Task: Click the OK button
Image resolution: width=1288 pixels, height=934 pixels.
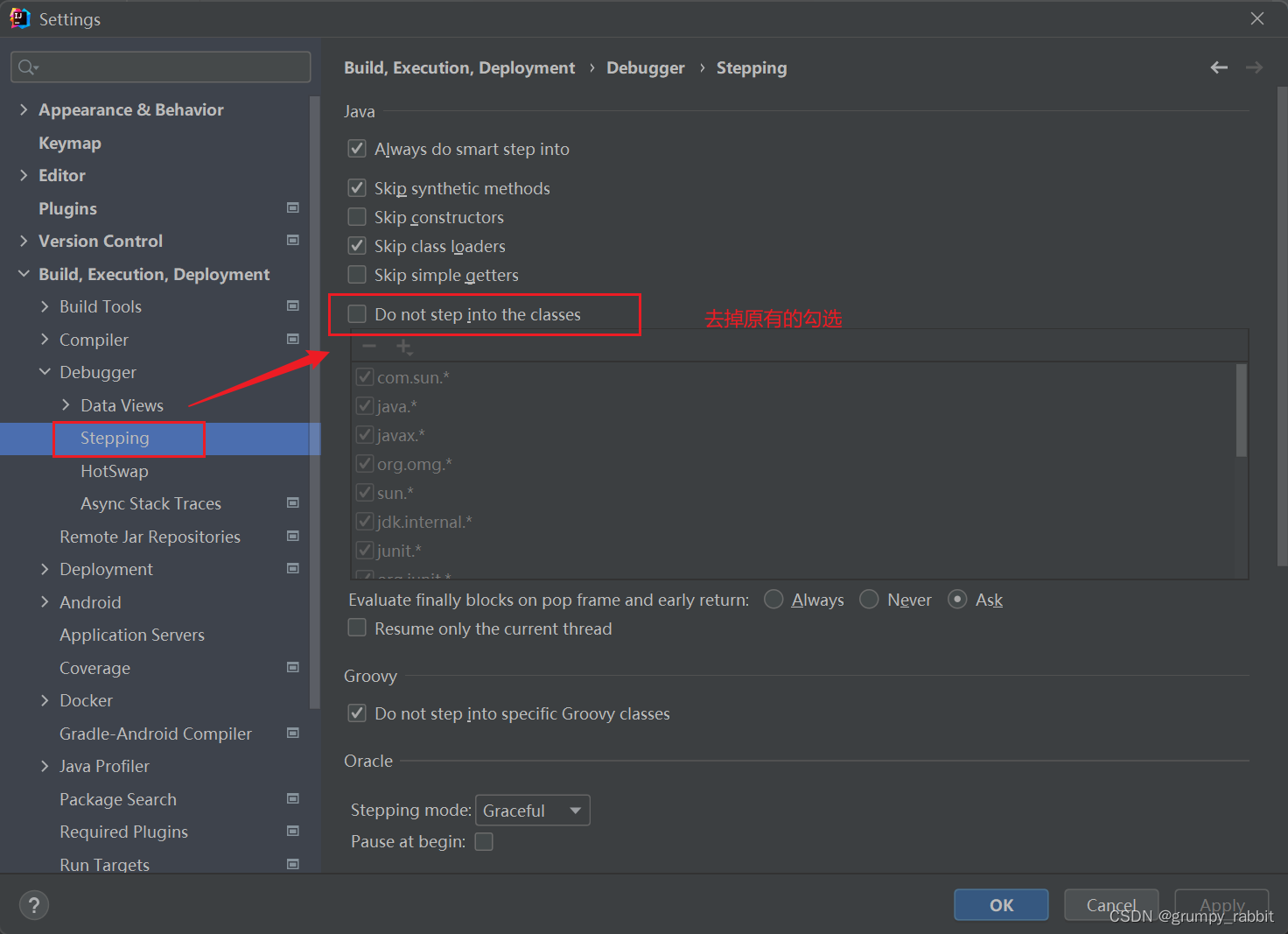Action: tap(1001, 905)
